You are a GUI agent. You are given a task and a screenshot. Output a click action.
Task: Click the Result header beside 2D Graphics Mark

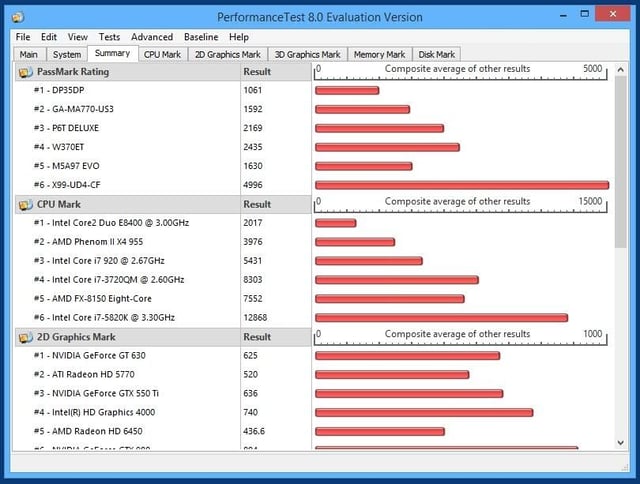(x=276, y=337)
